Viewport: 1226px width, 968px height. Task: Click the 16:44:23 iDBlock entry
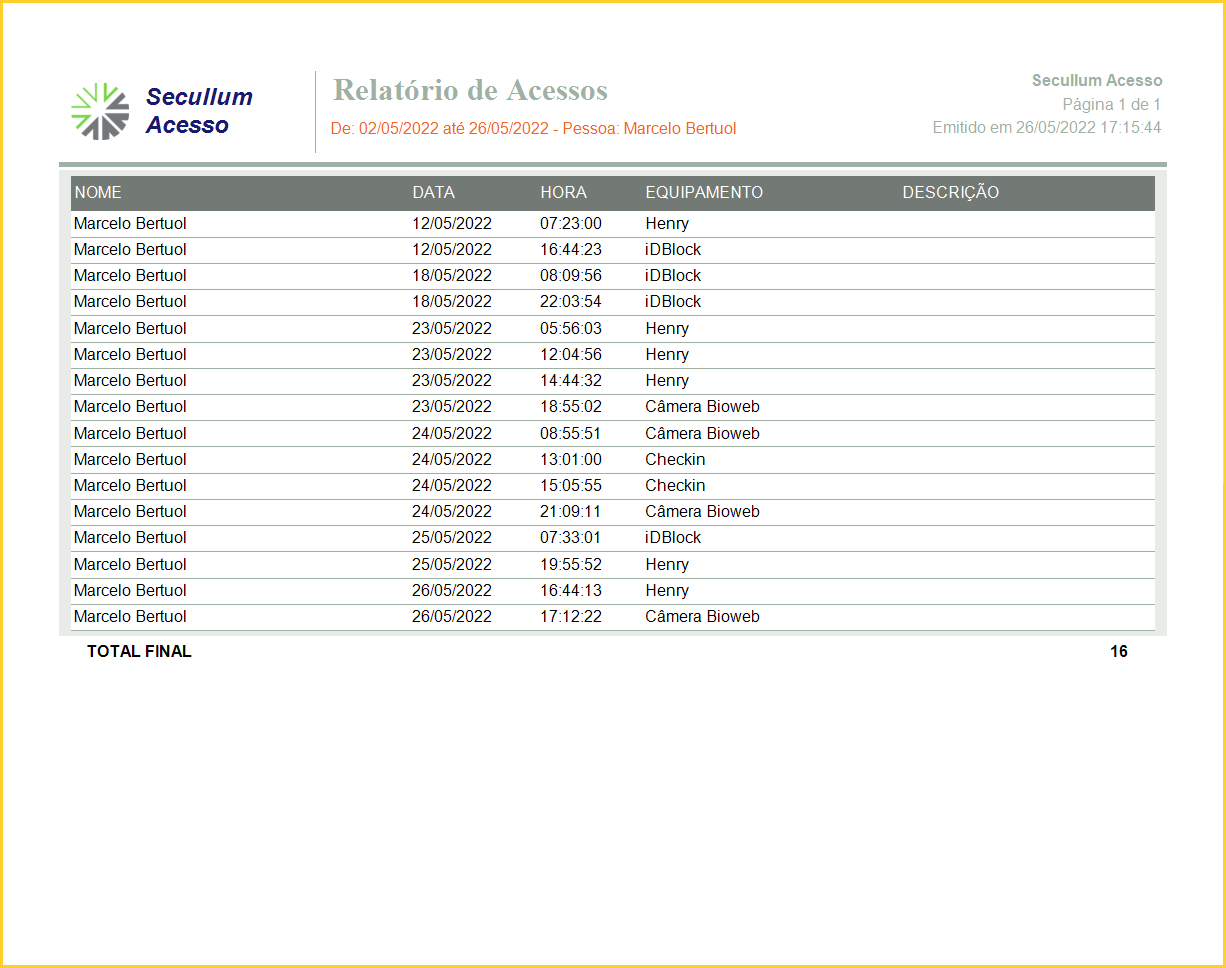coord(673,250)
